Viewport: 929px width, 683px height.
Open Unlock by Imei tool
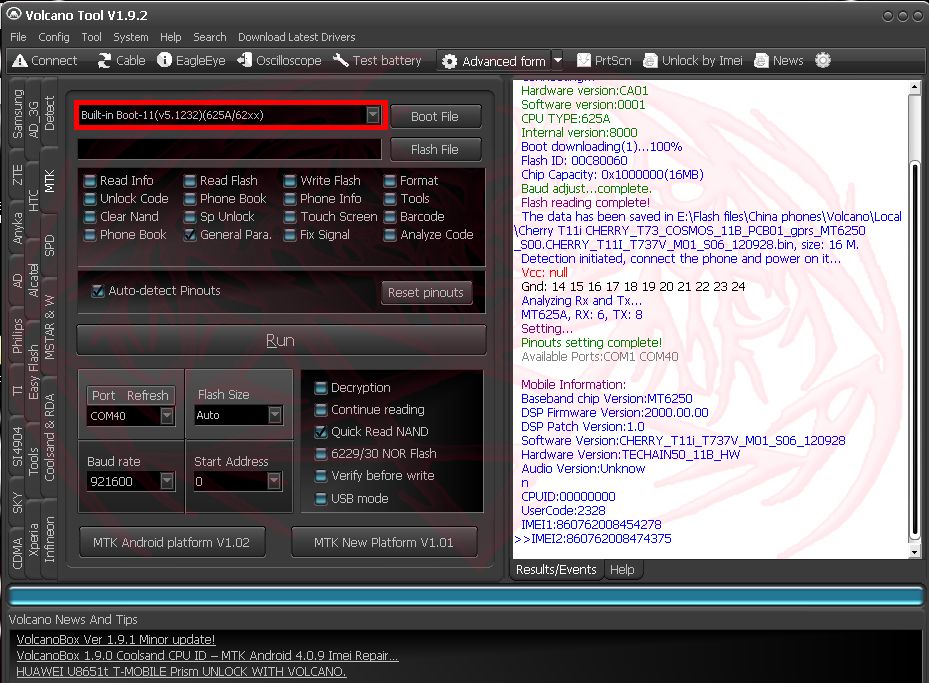(651, 60)
